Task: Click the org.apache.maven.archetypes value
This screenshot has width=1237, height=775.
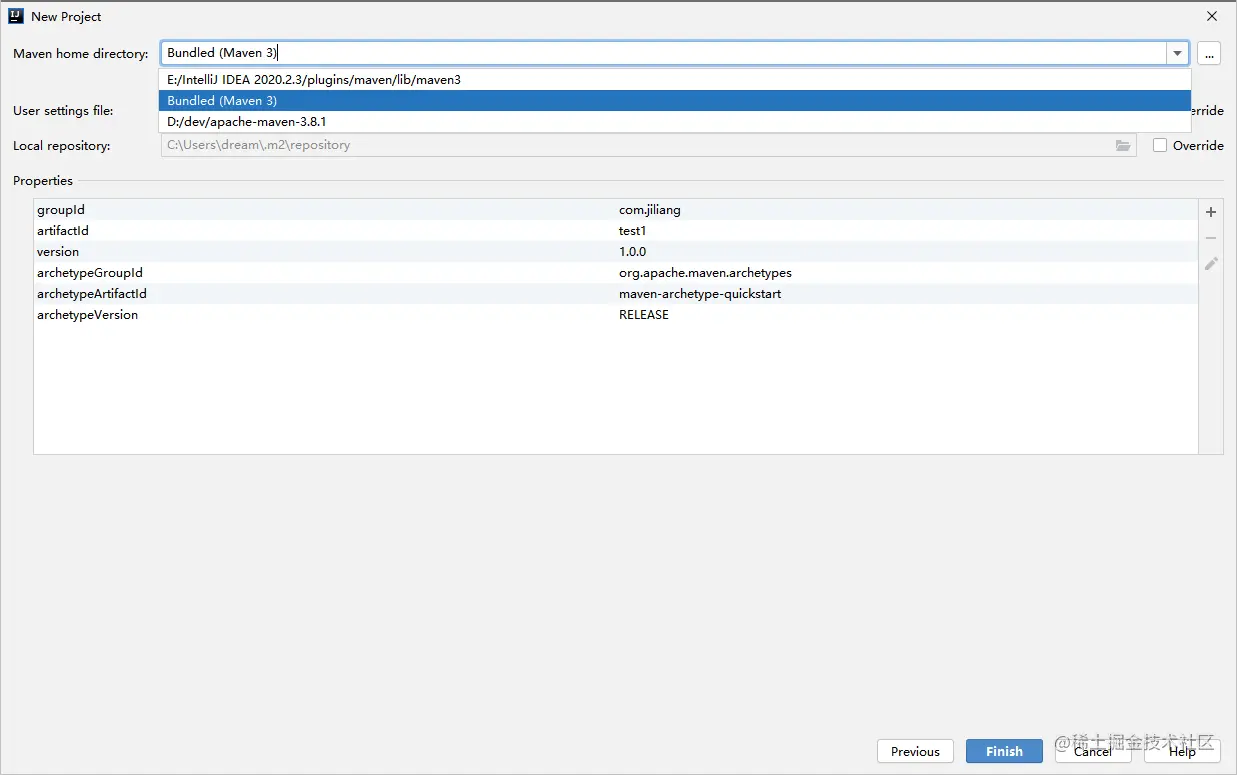Action: [705, 273]
